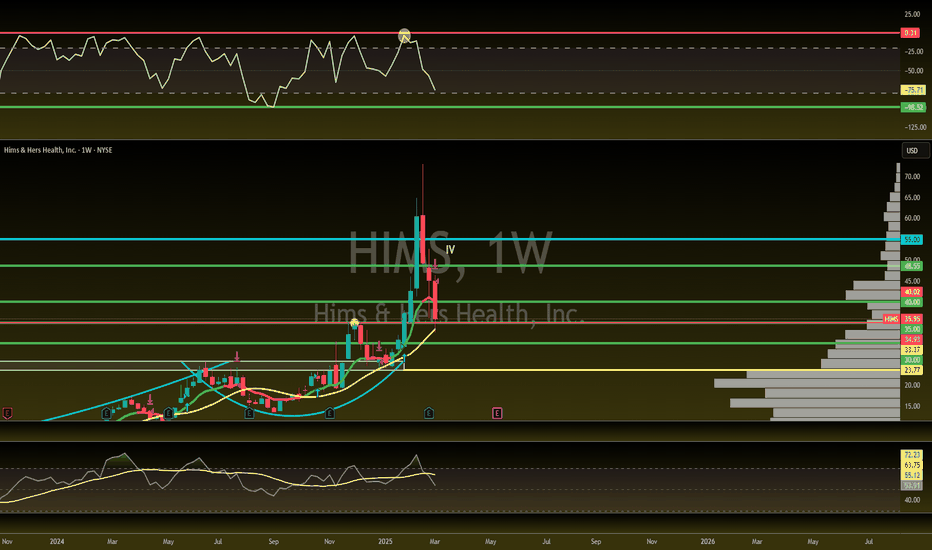Click the 55.12 label in the bottom indicator pane
The width and height of the screenshot is (932, 550).
912,475
